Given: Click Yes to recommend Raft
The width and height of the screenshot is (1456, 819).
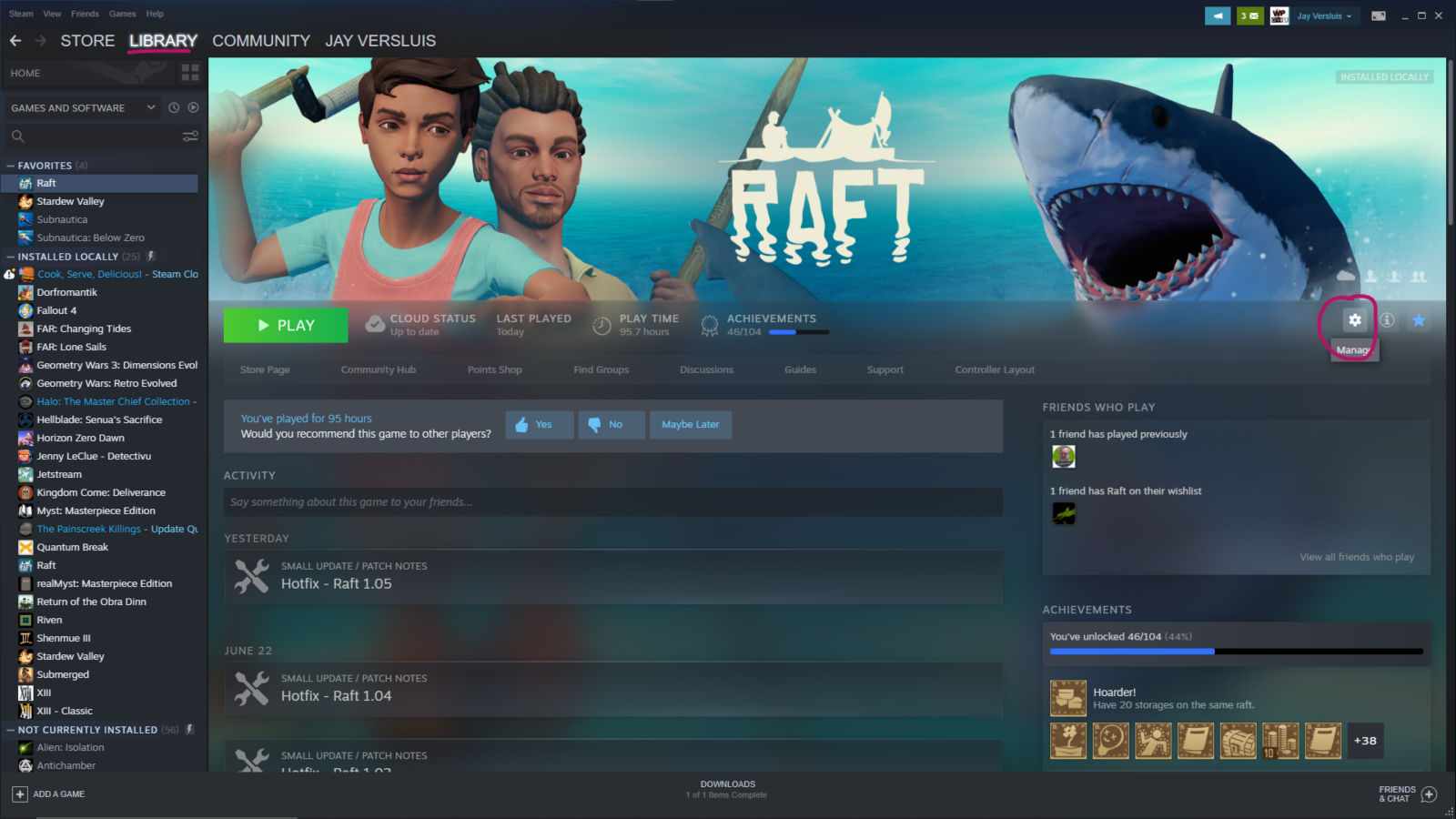Looking at the screenshot, I should [539, 424].
